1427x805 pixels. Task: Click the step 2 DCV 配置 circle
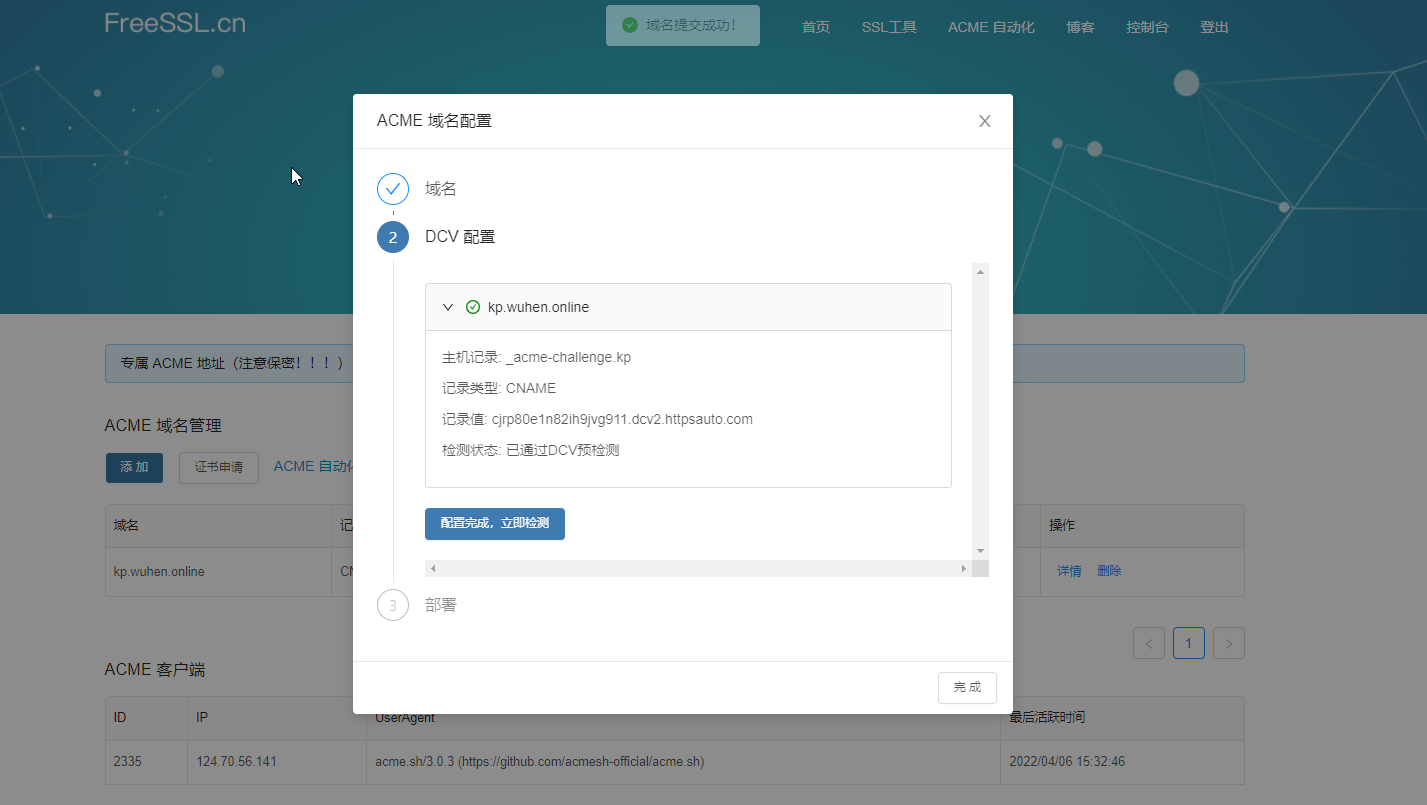pos(393,237)
